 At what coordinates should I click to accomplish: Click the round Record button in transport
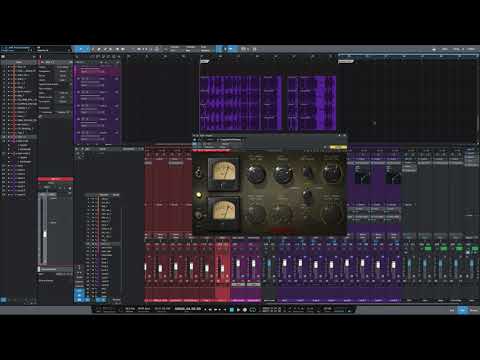245,310
